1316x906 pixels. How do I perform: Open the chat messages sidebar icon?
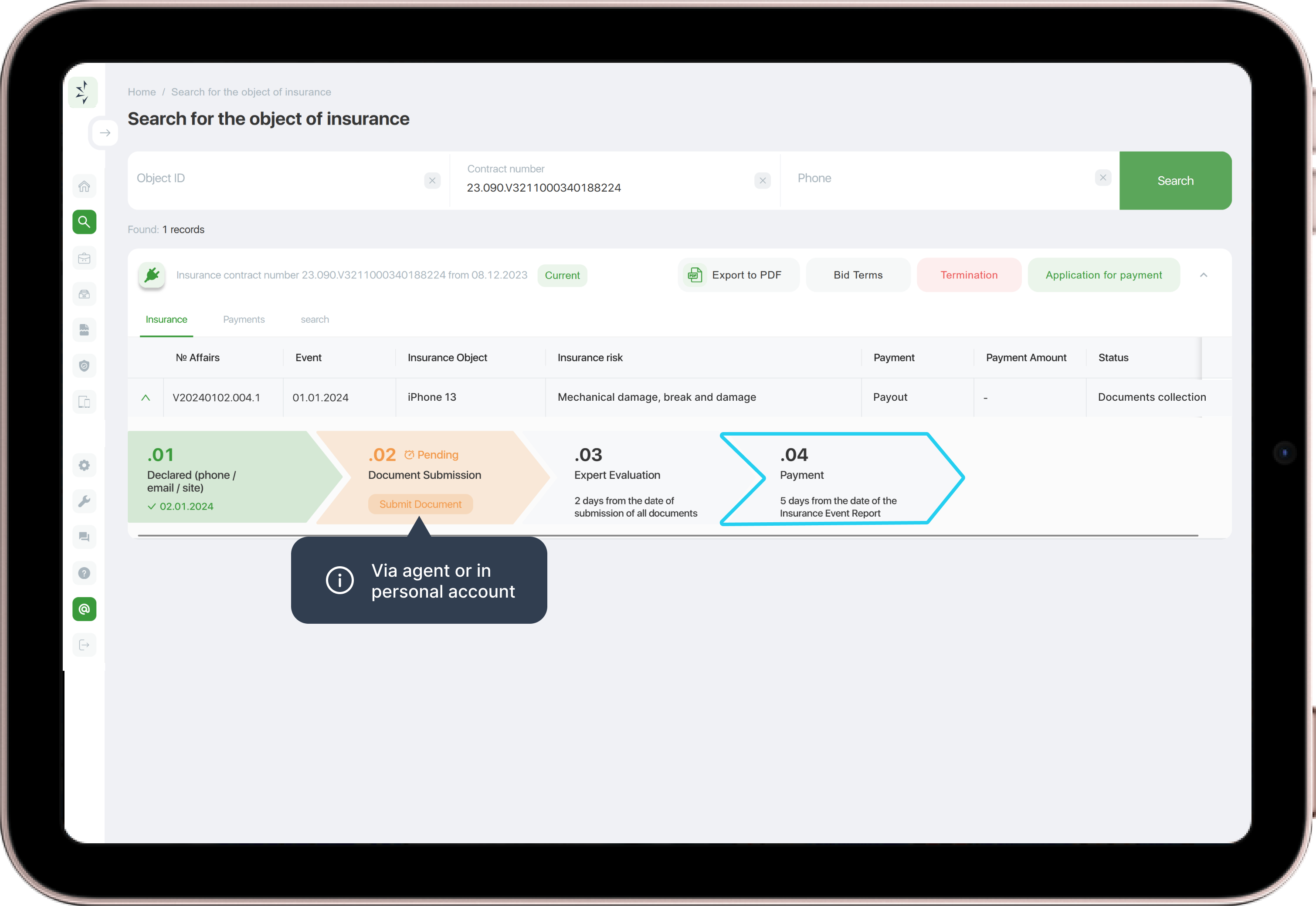pyautogui.click(x=84, y=537)
